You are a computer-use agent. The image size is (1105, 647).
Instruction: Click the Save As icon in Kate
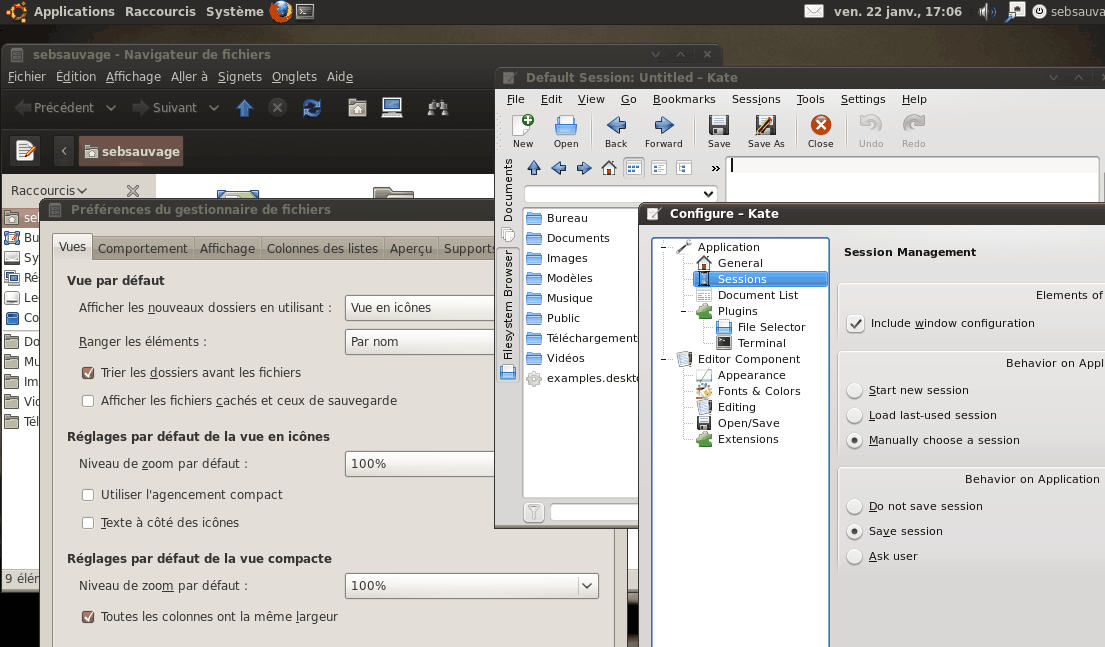(x=765, y=125)
